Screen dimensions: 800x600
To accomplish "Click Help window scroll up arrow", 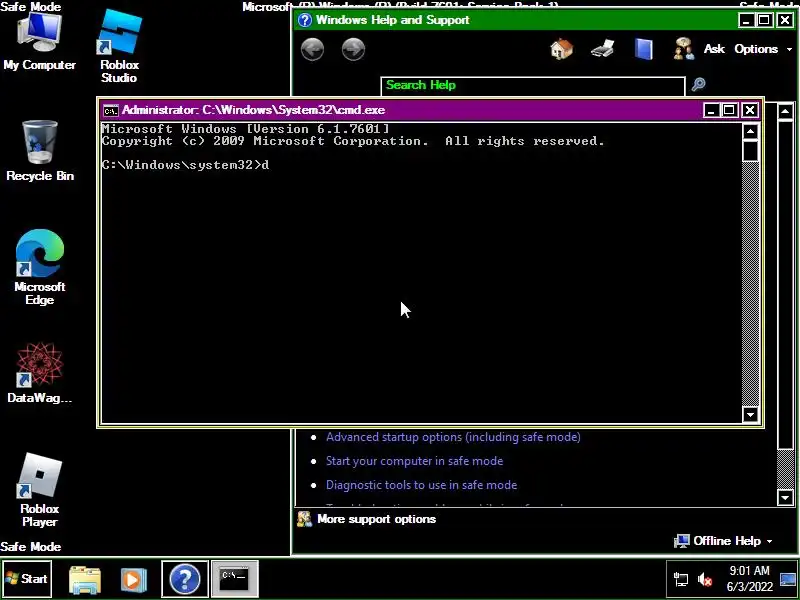I will pos(785,111).
